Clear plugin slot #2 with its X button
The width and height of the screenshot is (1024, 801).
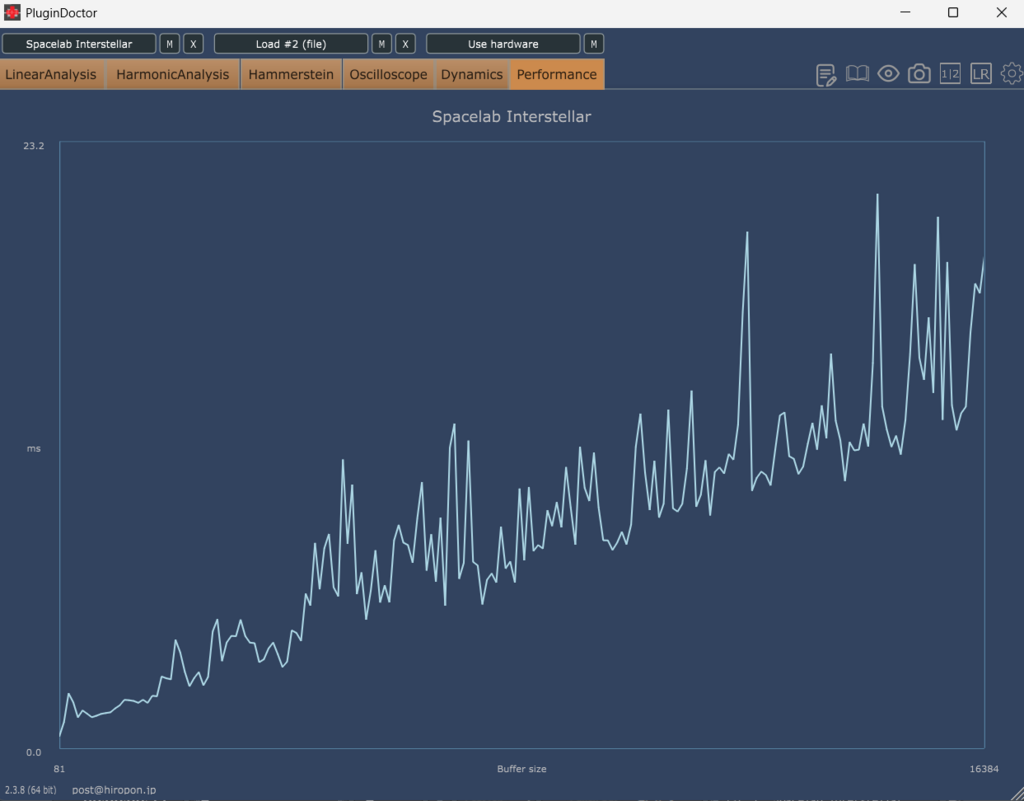tap(406, 44)
